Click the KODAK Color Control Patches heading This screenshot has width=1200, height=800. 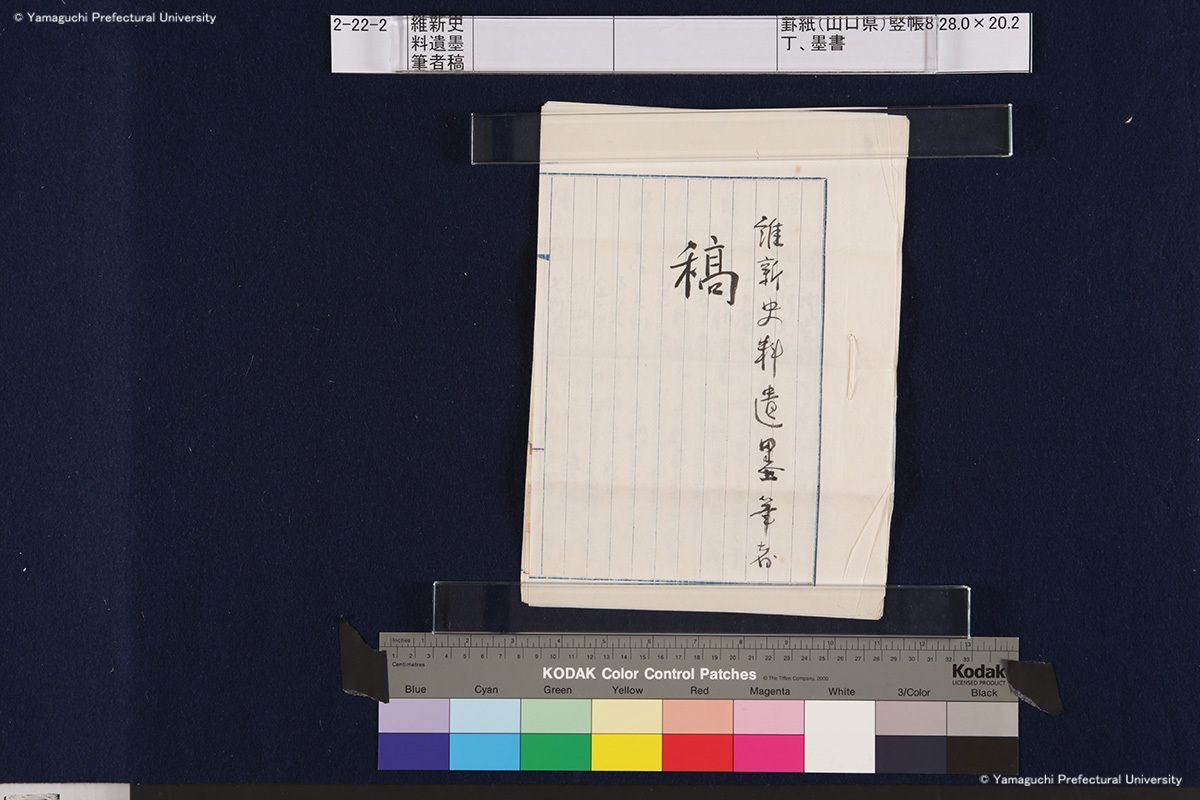coord(649,674)
